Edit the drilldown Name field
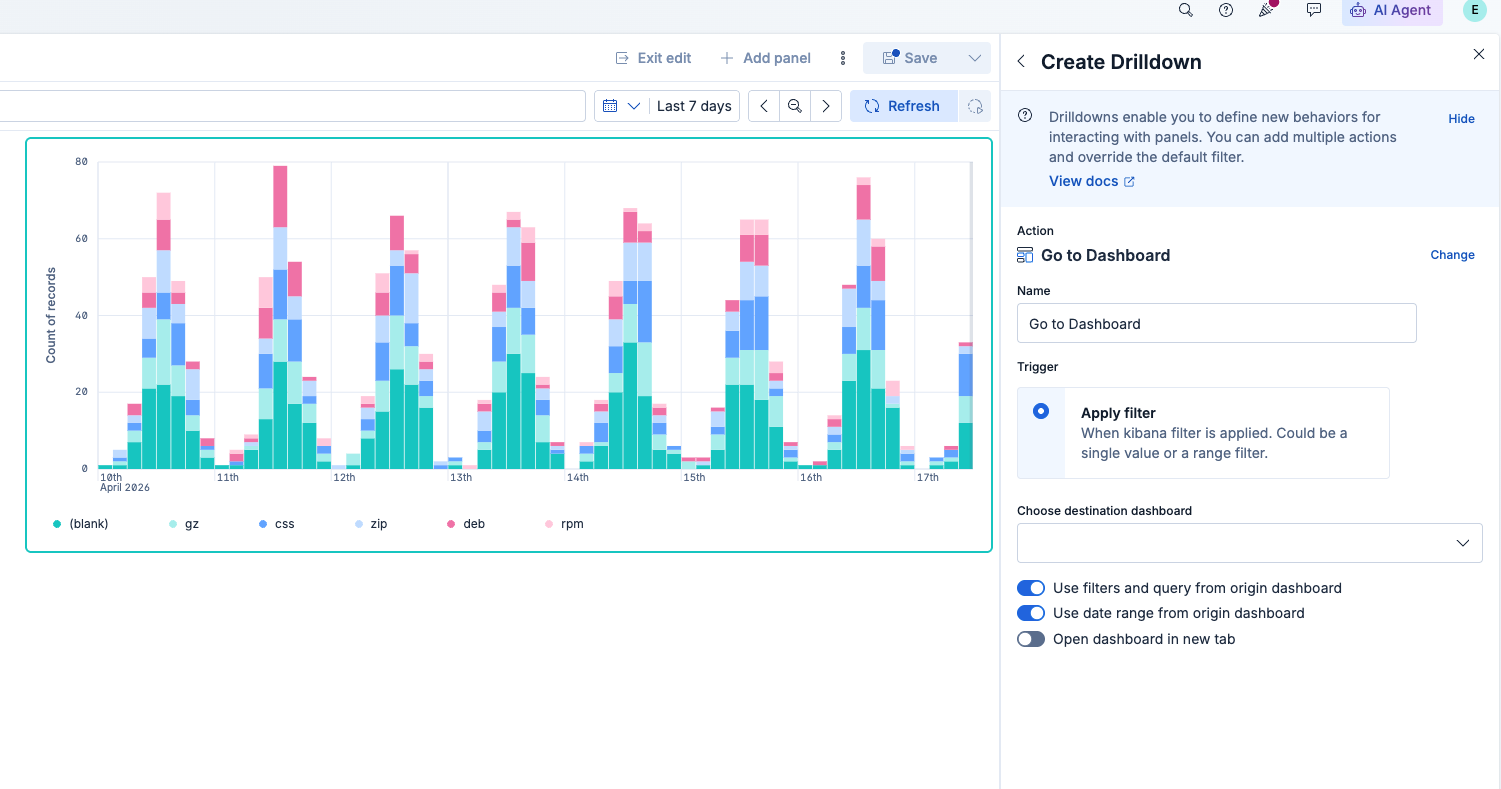Screen dimensions: 1501x789 coord(1217,323)
